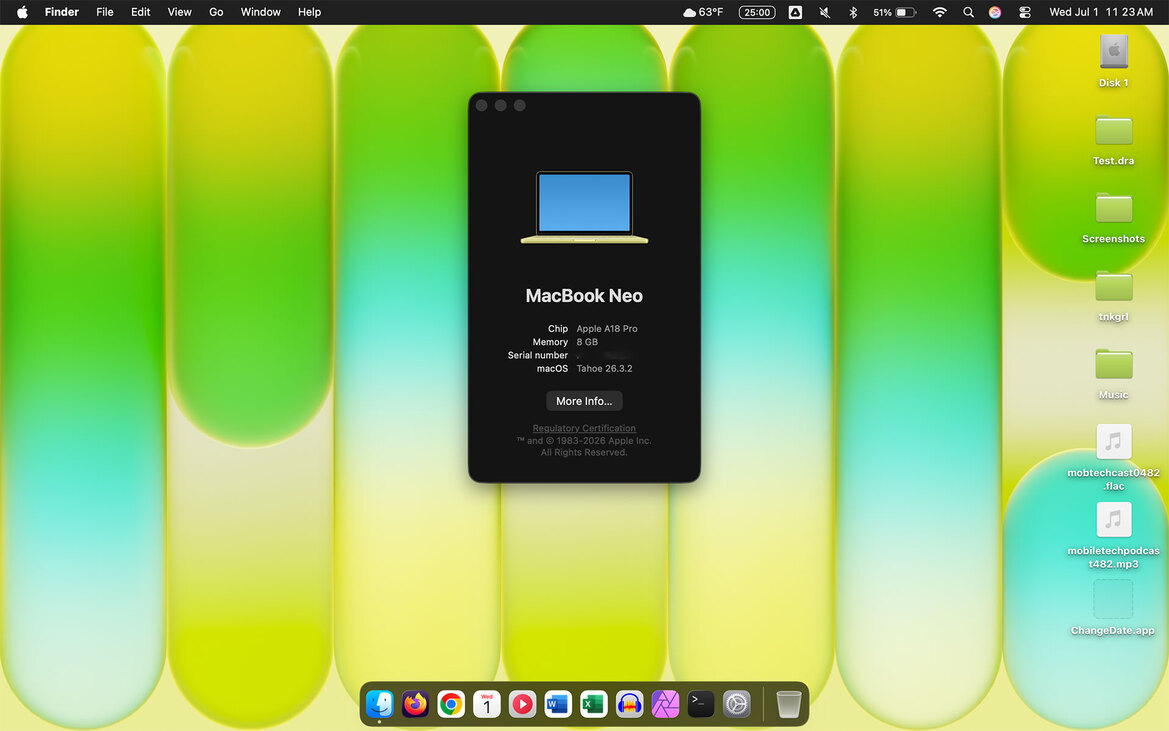Open the Finder menu
Image resolution: width=1169 pixels, height=731 pixels.
coord(62,12)
